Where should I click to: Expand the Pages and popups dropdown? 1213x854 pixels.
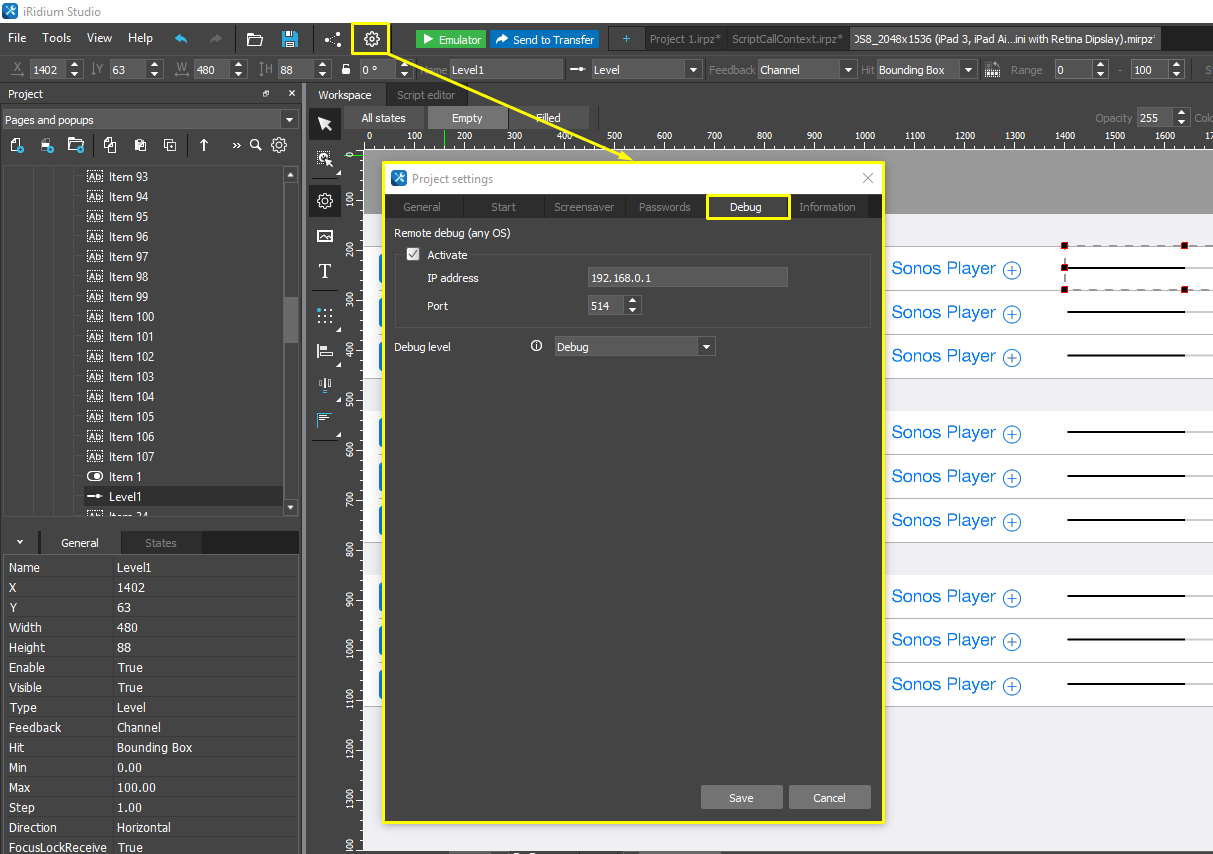289,120
